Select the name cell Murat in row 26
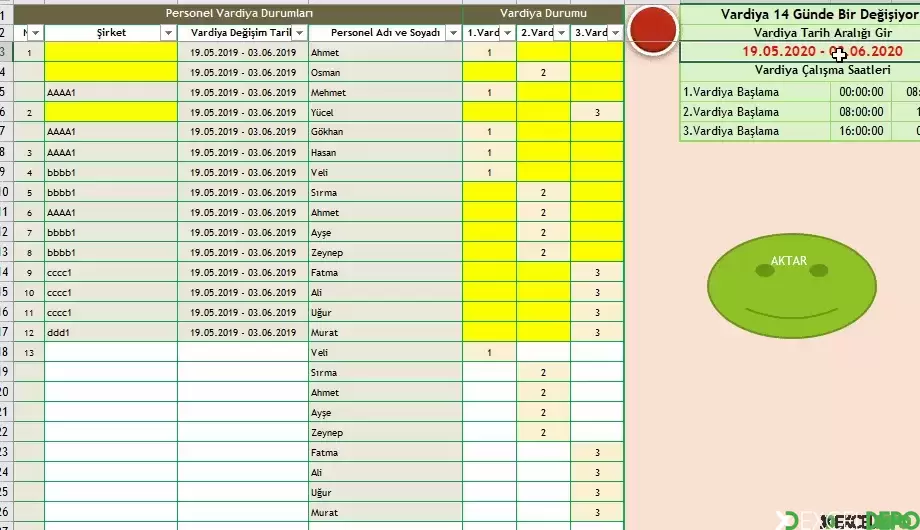The height and width of the screenshot is (530, 920). [385, 512]
